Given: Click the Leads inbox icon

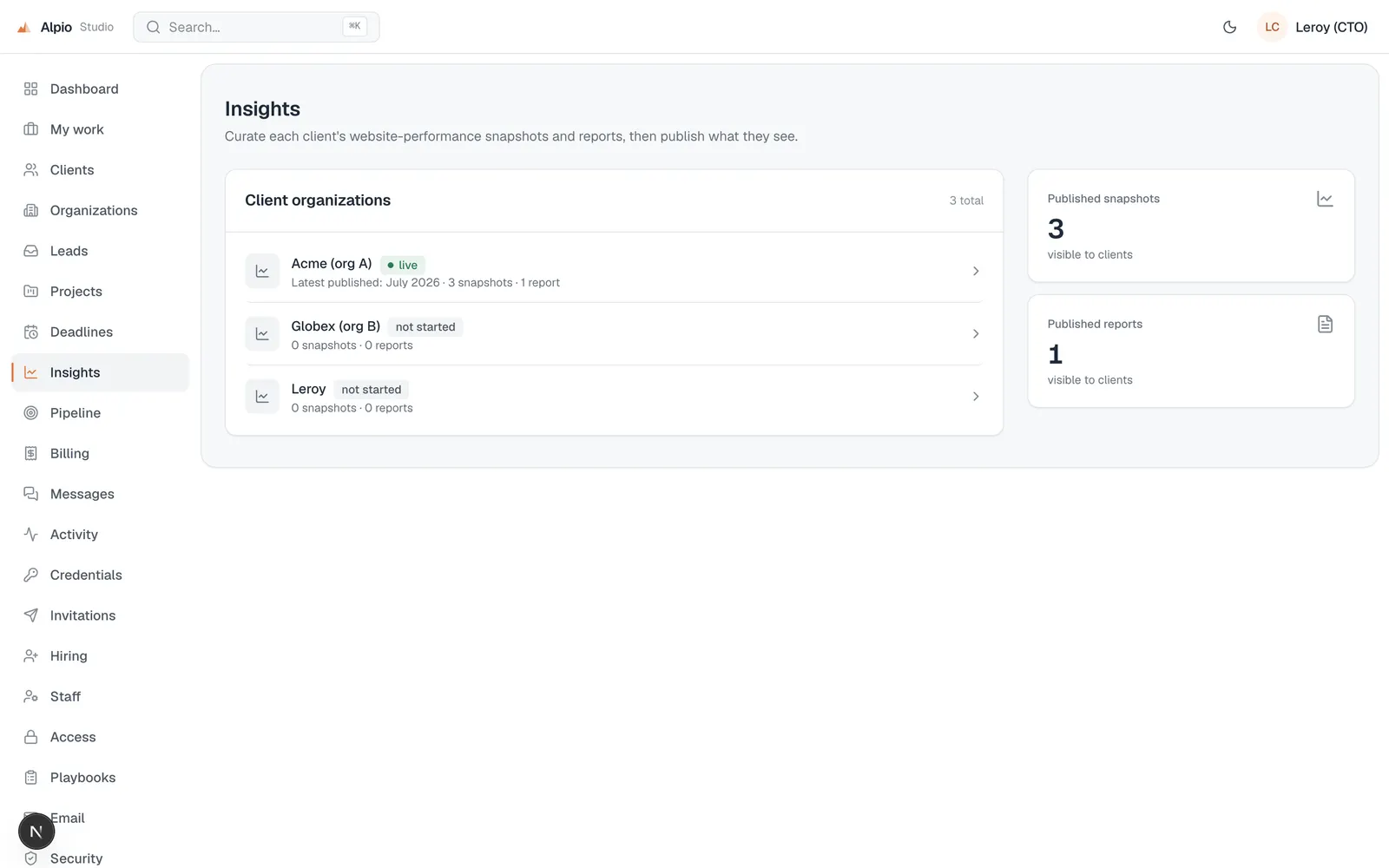Looking at the screenshot, I should 31,251.
